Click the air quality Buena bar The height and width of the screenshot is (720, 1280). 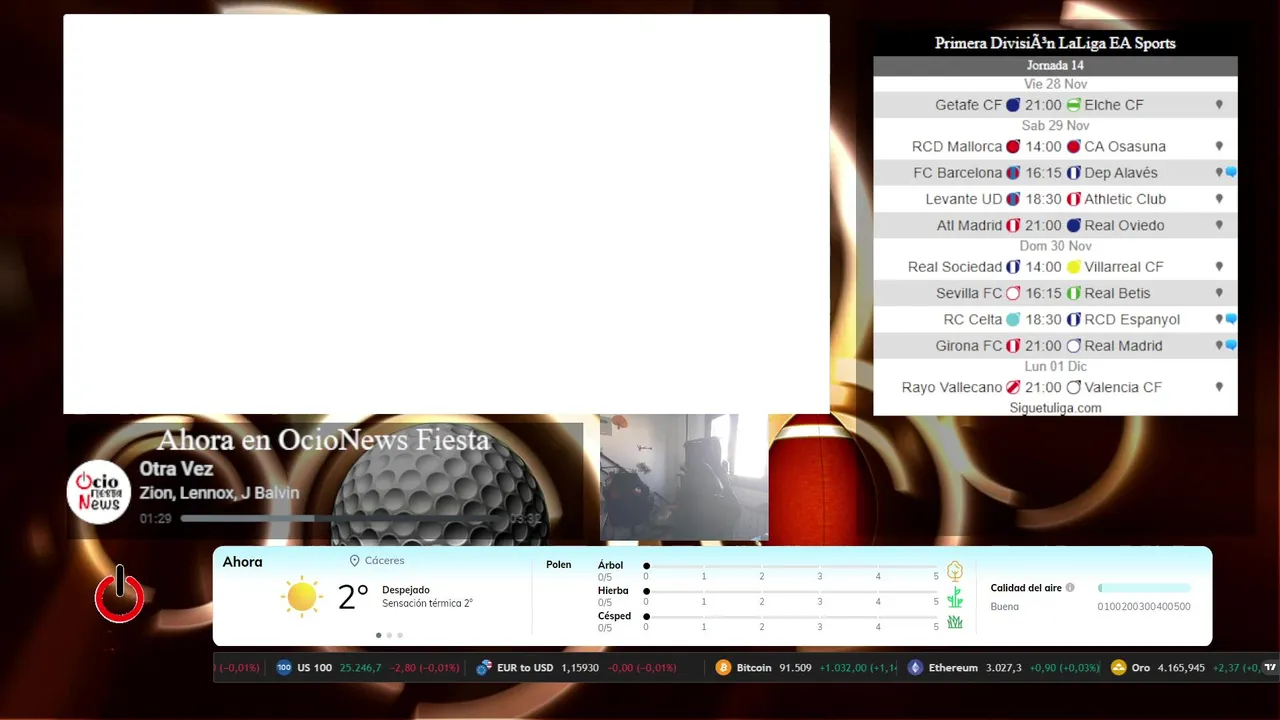tap(1144, 588)
